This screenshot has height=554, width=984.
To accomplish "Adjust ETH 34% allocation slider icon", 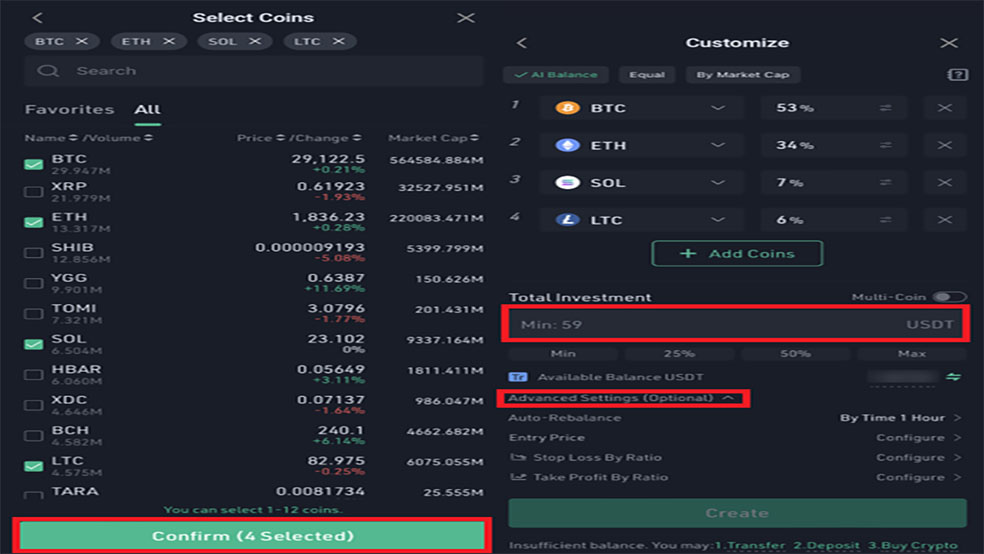I will [885, 145].
